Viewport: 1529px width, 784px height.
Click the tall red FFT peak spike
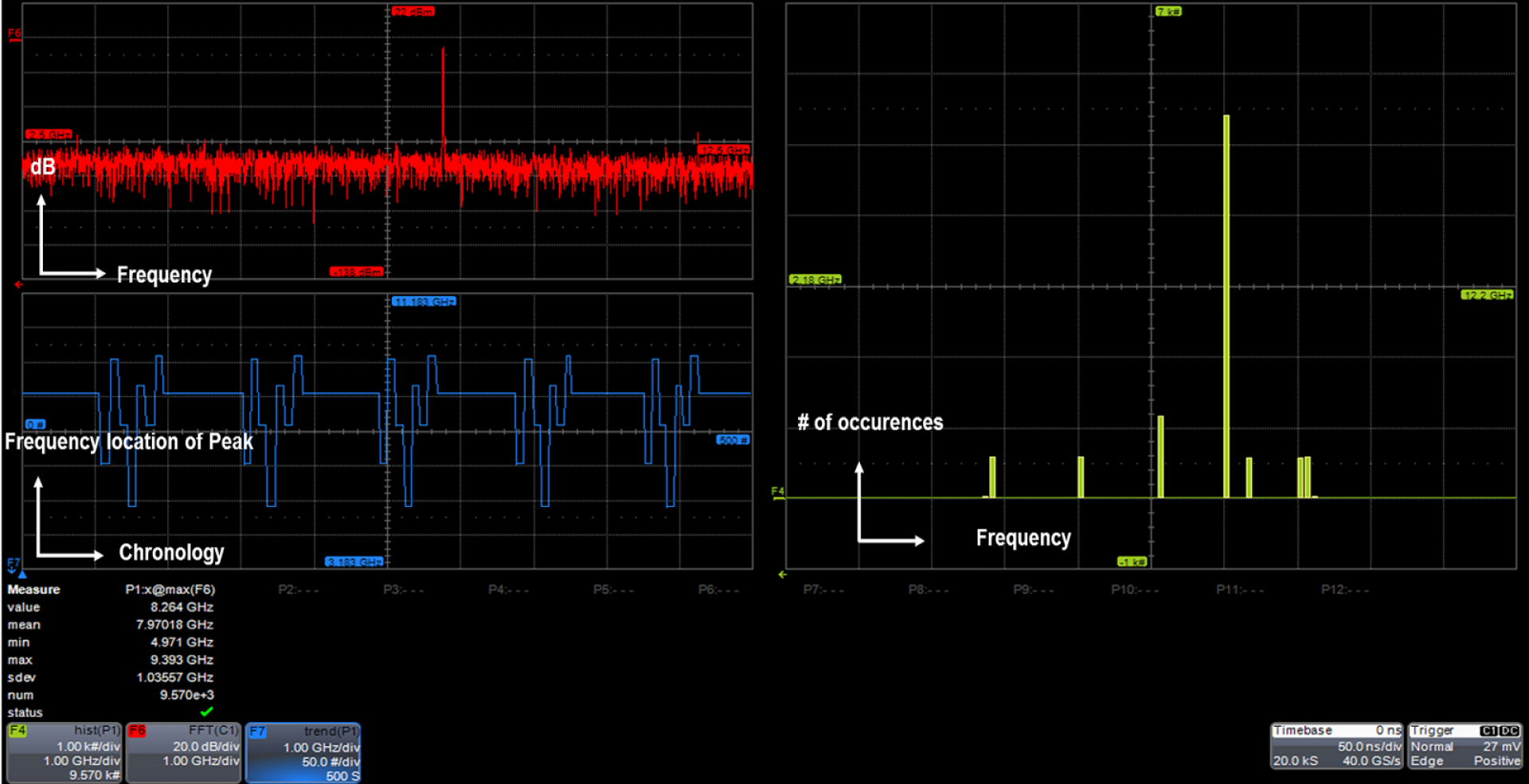coord(443,96)
